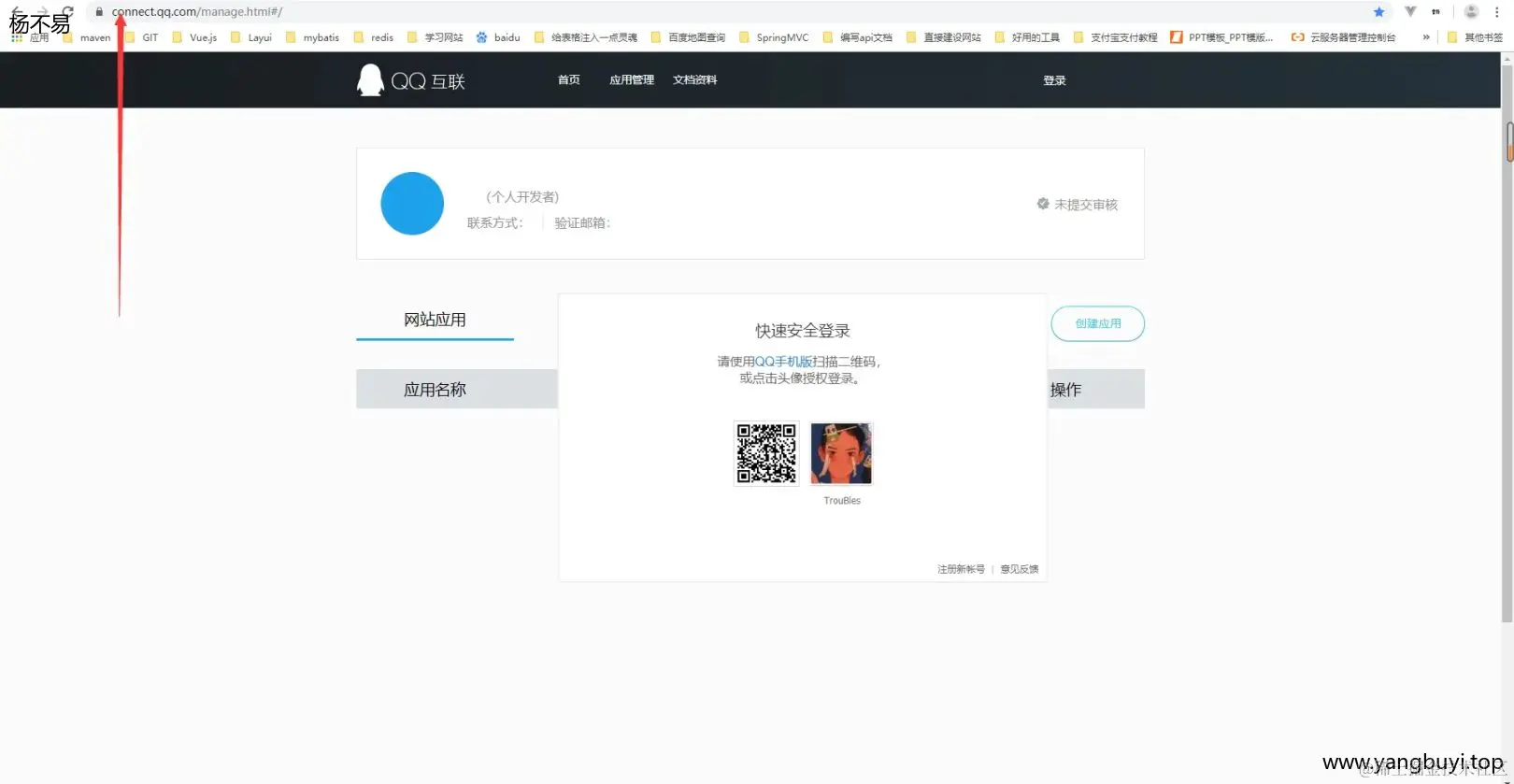This screenshot has width=1514, height=784.
Task: Open the mybatis bookmark folder
Action: 312,37
